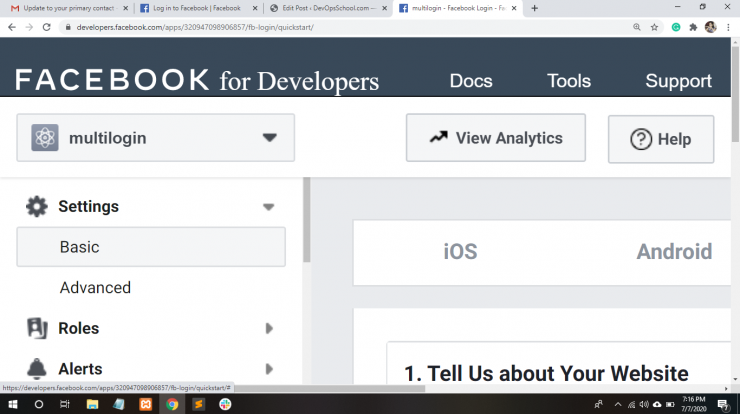This screenshot has width=740, height=414.
Task: Click the Roles icon
Action: pyautogui.click(x=37, y=328)
